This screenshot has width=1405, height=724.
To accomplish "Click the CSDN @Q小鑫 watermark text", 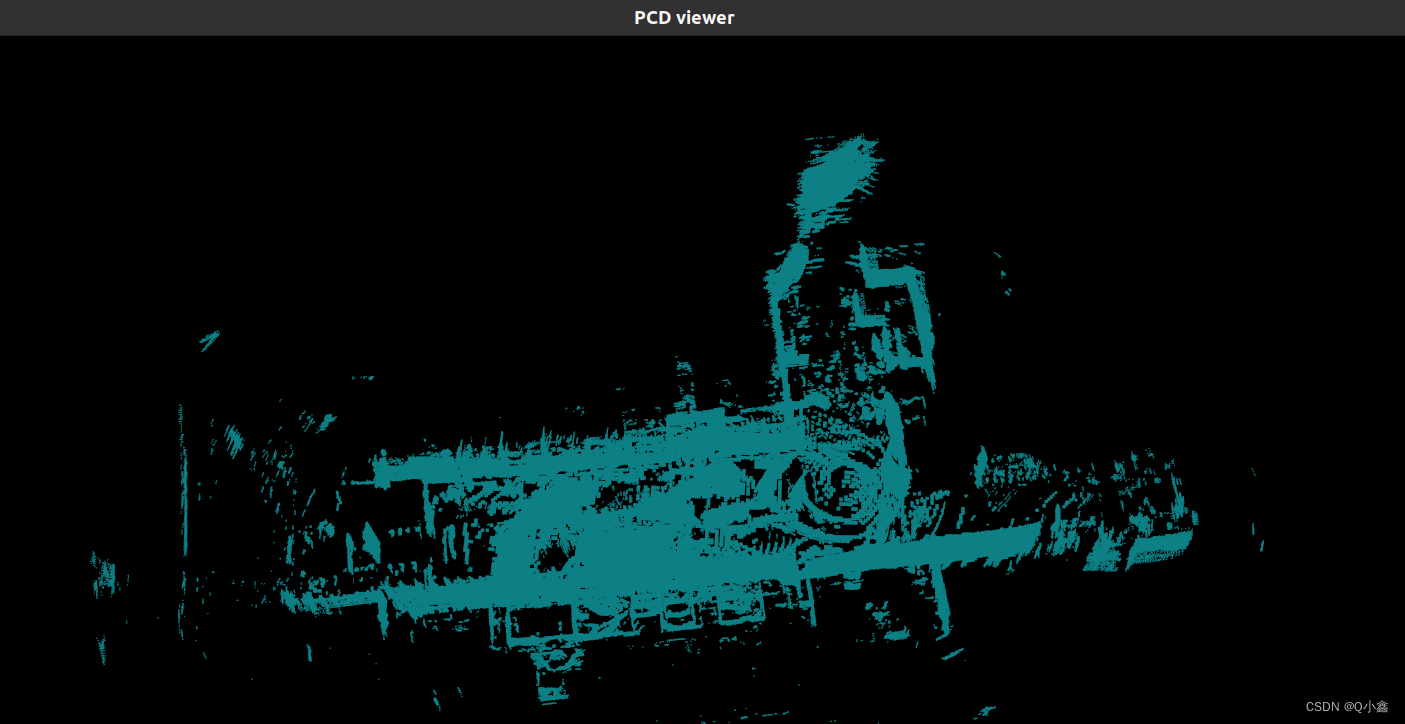I will click(x=1346, y=706).
